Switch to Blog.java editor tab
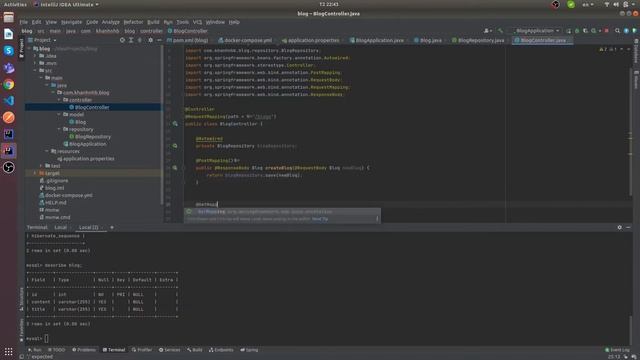Screen dimensions: 640x360 coord(428,40)
